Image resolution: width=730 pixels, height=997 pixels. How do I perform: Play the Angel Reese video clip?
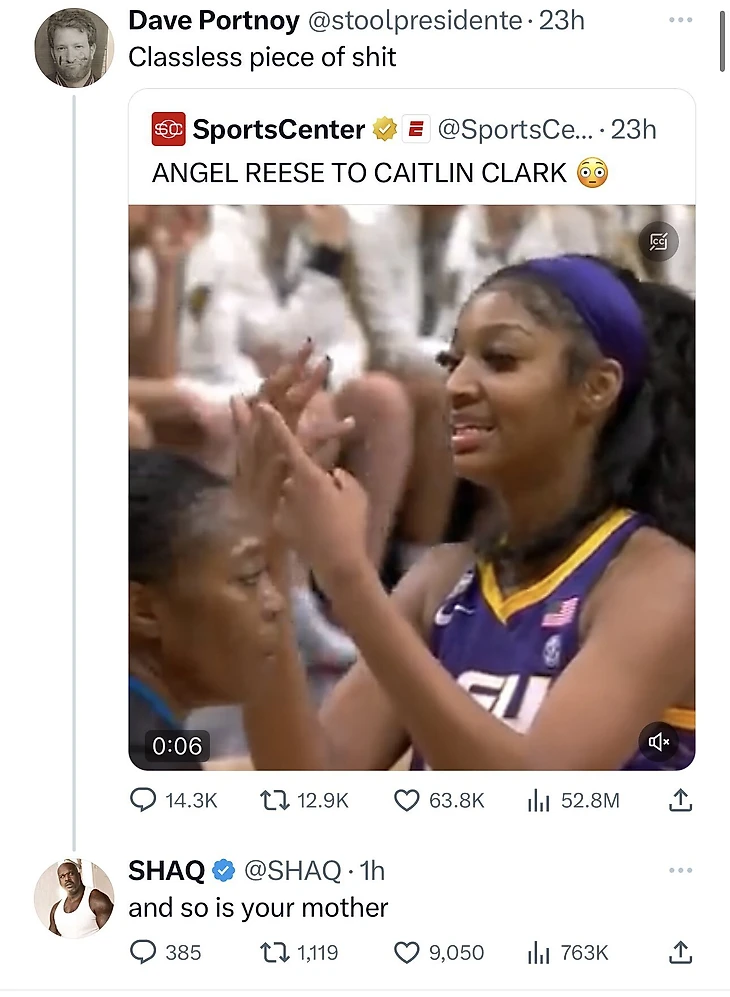coord(411,487)
